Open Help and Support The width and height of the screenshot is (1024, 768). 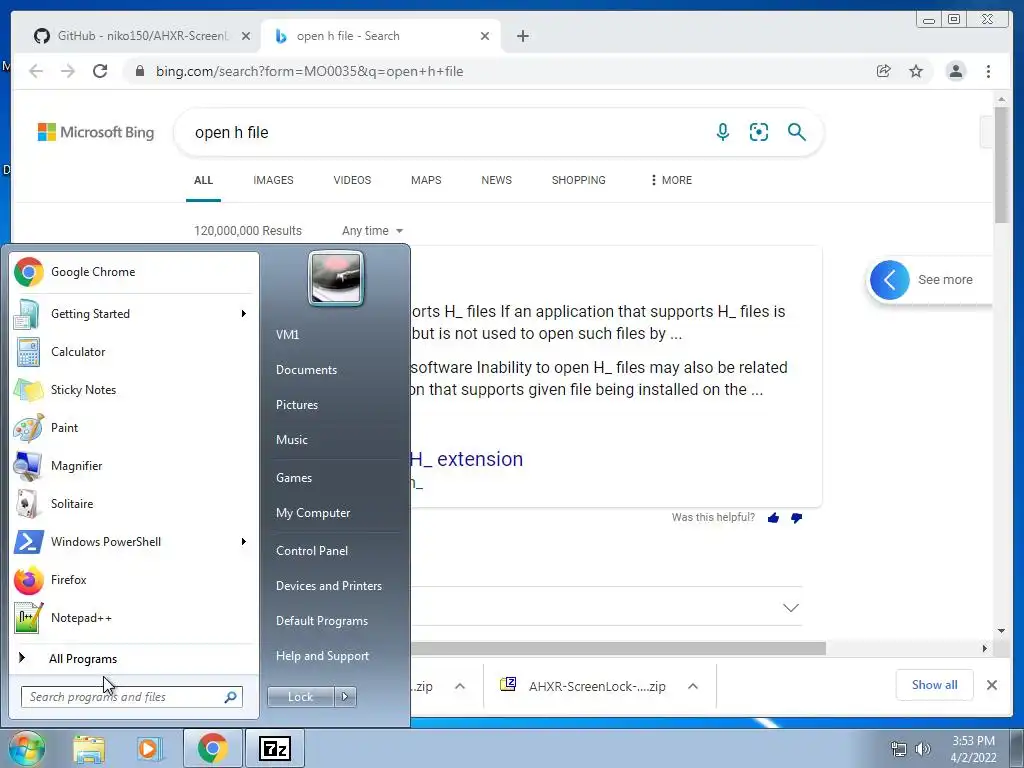(322, 656)
